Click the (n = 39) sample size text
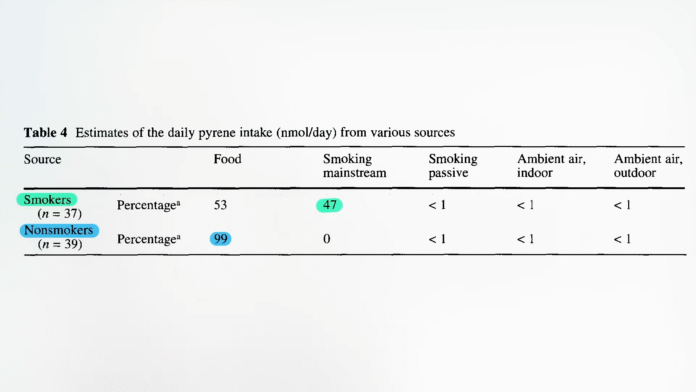This screenshot has height=392, width=696. click(60, 244)
